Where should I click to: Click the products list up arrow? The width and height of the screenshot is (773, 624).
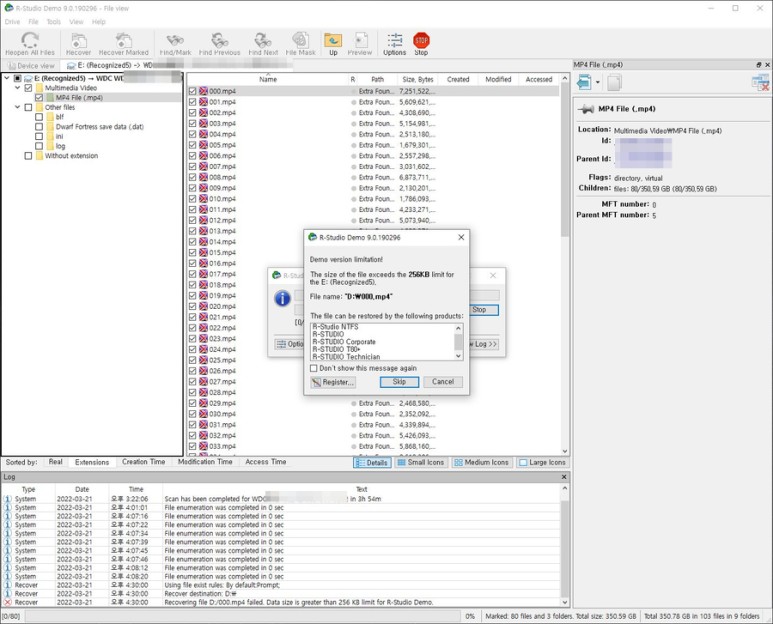458,328
